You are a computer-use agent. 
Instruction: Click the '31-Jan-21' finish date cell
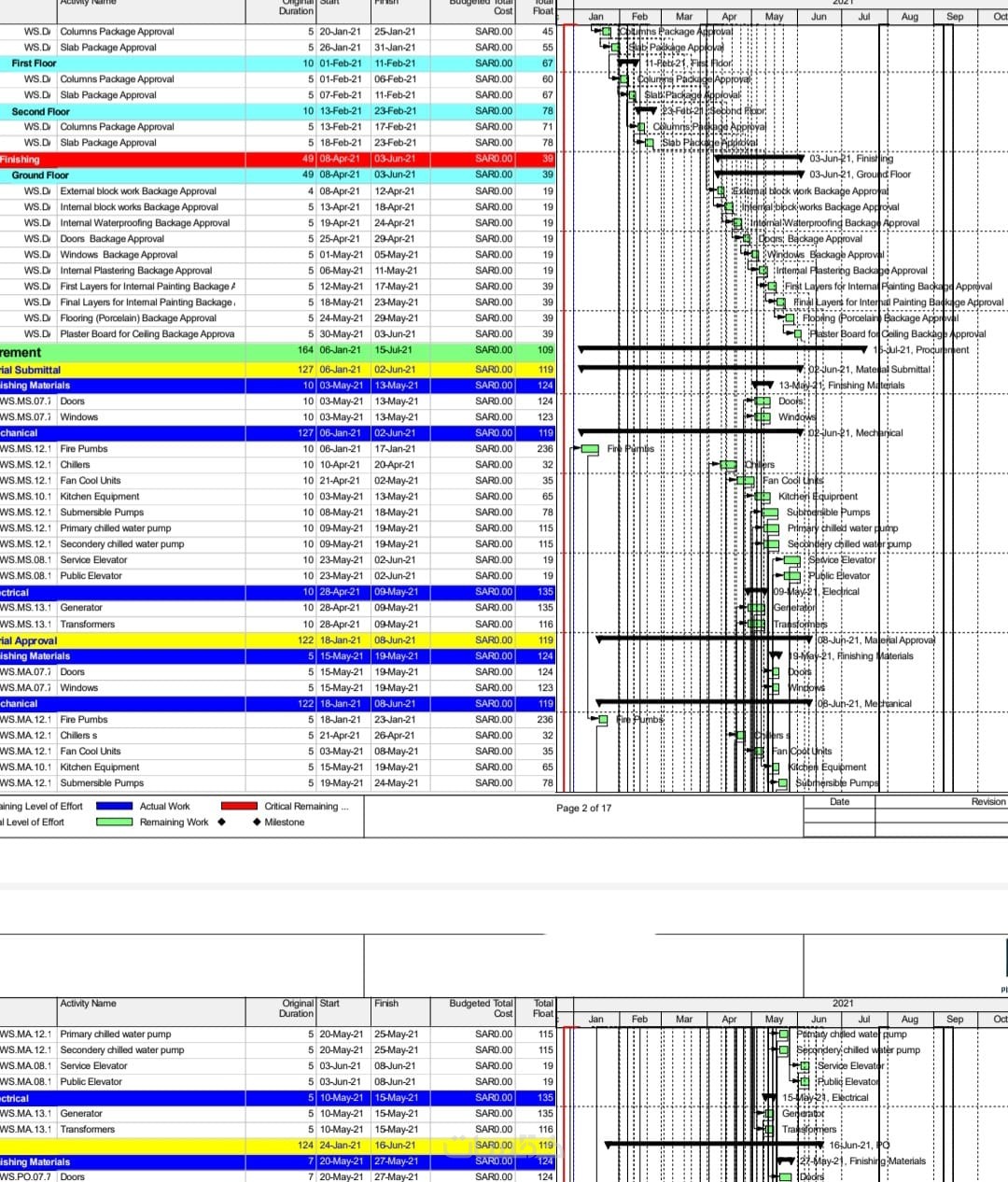click(395, 48)
